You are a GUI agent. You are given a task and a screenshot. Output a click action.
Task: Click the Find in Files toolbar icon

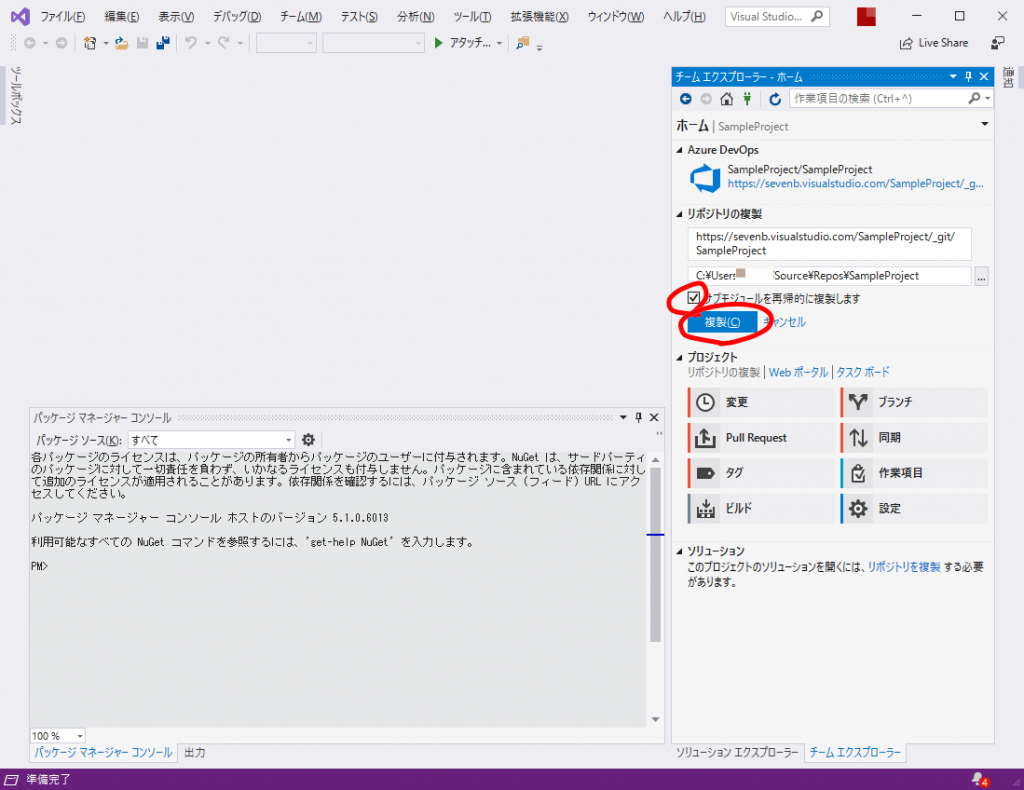(x=522, y=43)
